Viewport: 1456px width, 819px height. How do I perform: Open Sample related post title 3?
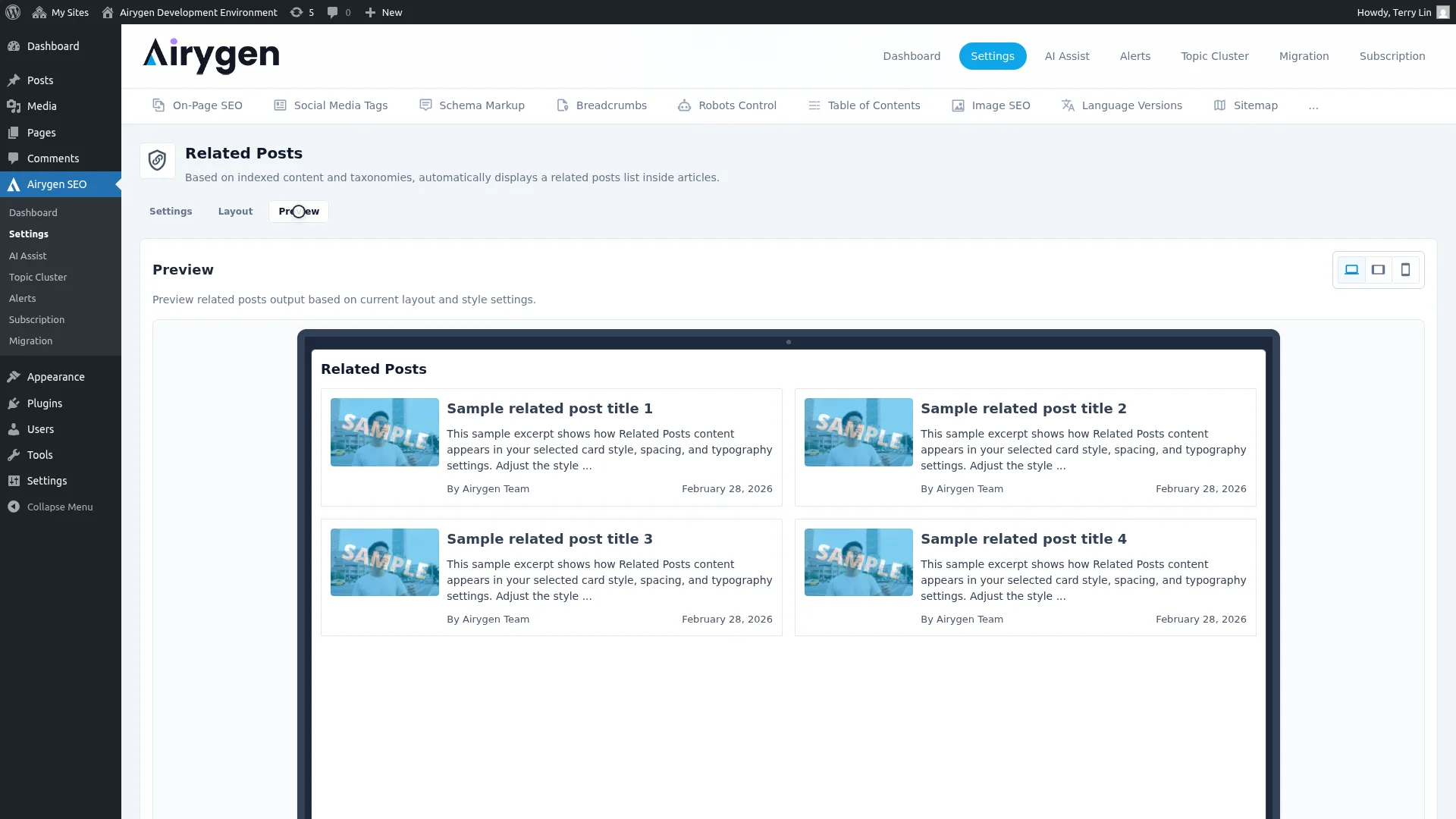point(550,539)
